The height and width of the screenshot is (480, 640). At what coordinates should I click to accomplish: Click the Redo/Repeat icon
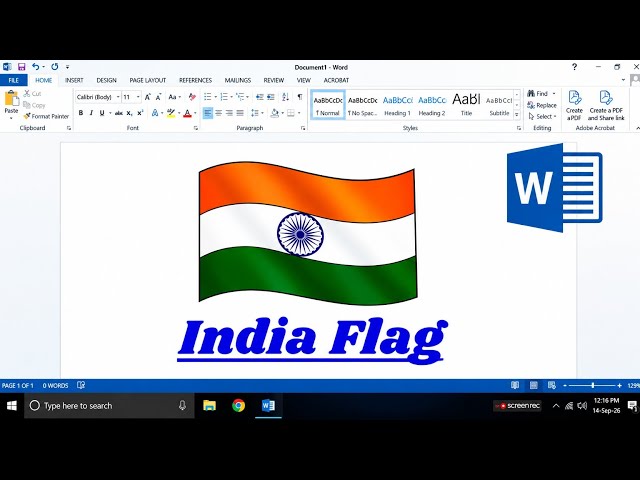pos(55,67)
